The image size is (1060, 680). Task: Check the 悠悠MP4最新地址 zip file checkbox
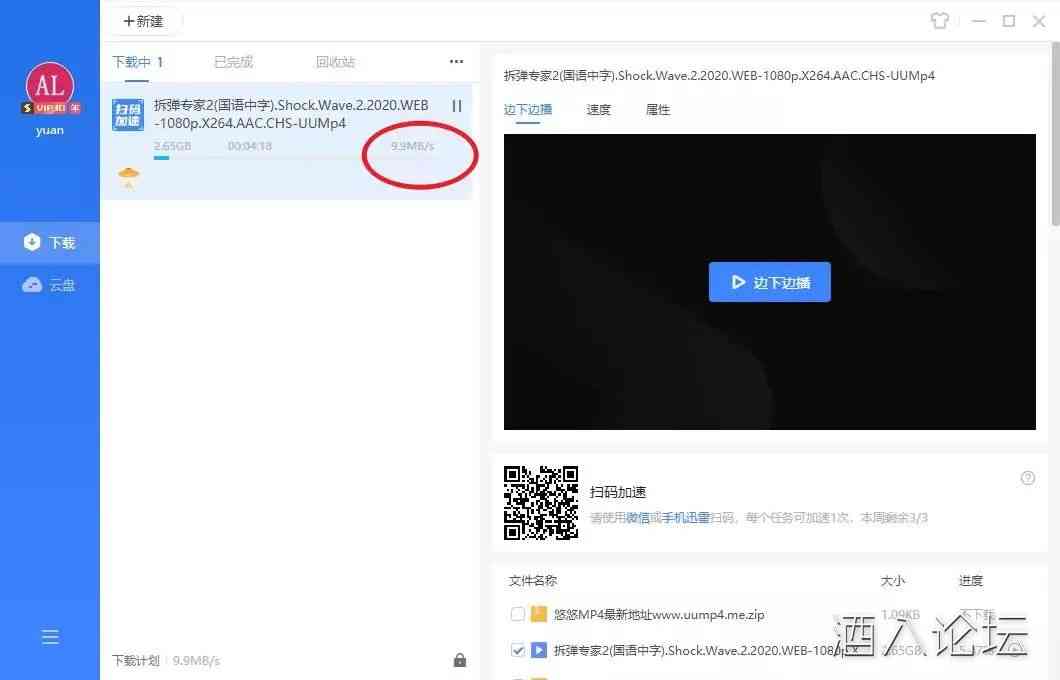(517, 614)
